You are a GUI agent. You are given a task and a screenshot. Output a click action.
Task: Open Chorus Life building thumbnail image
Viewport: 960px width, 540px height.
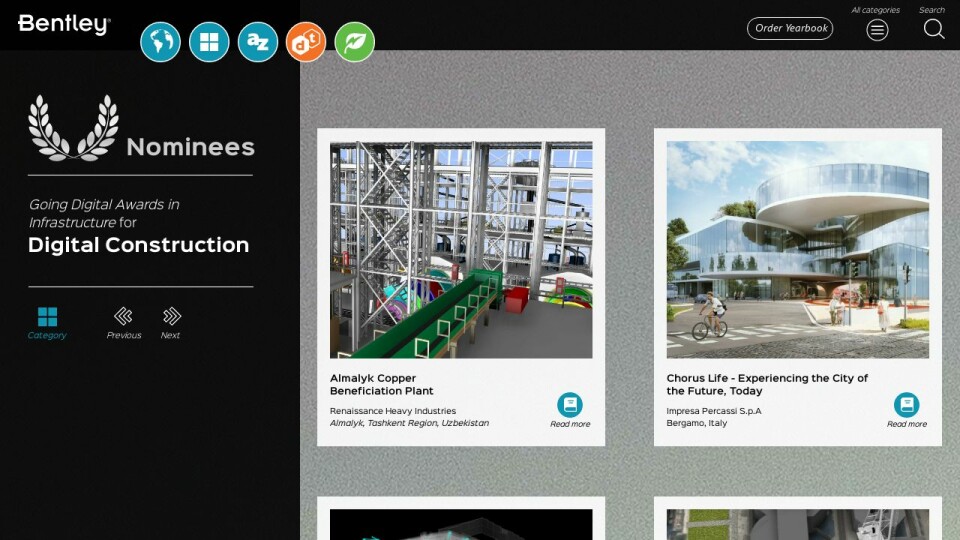pyautogui.click(x=798, y=250)
